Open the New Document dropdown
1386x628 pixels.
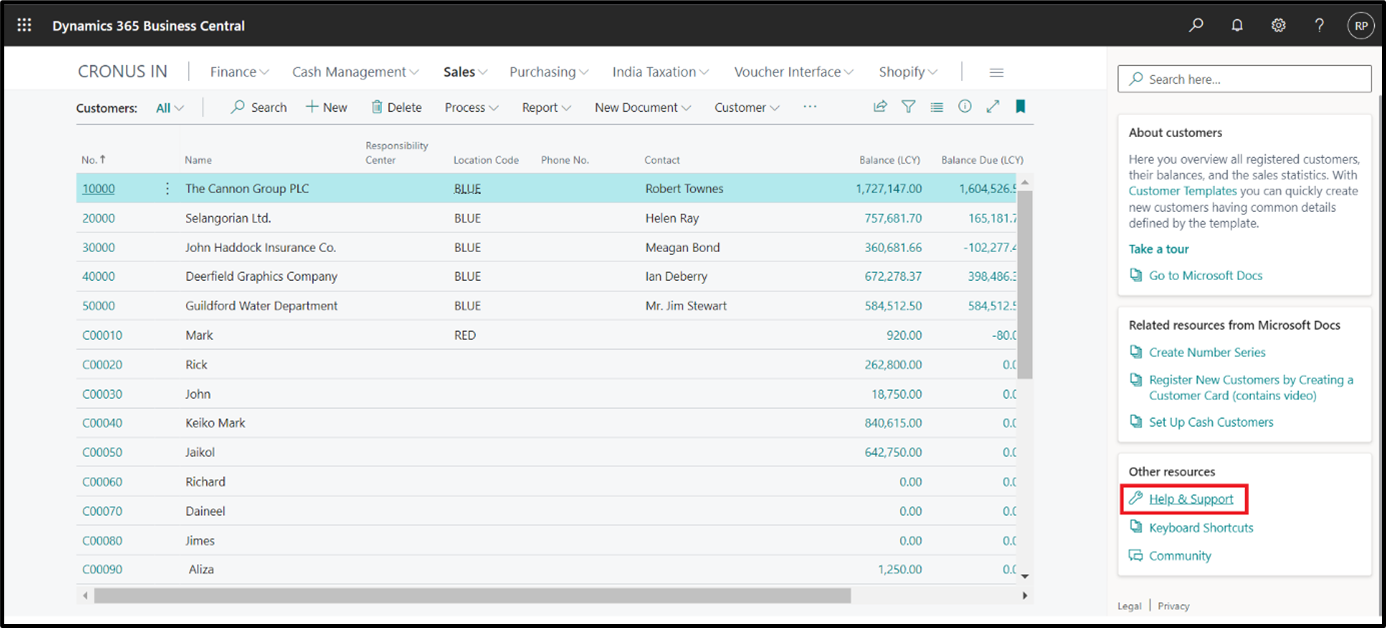644,107
